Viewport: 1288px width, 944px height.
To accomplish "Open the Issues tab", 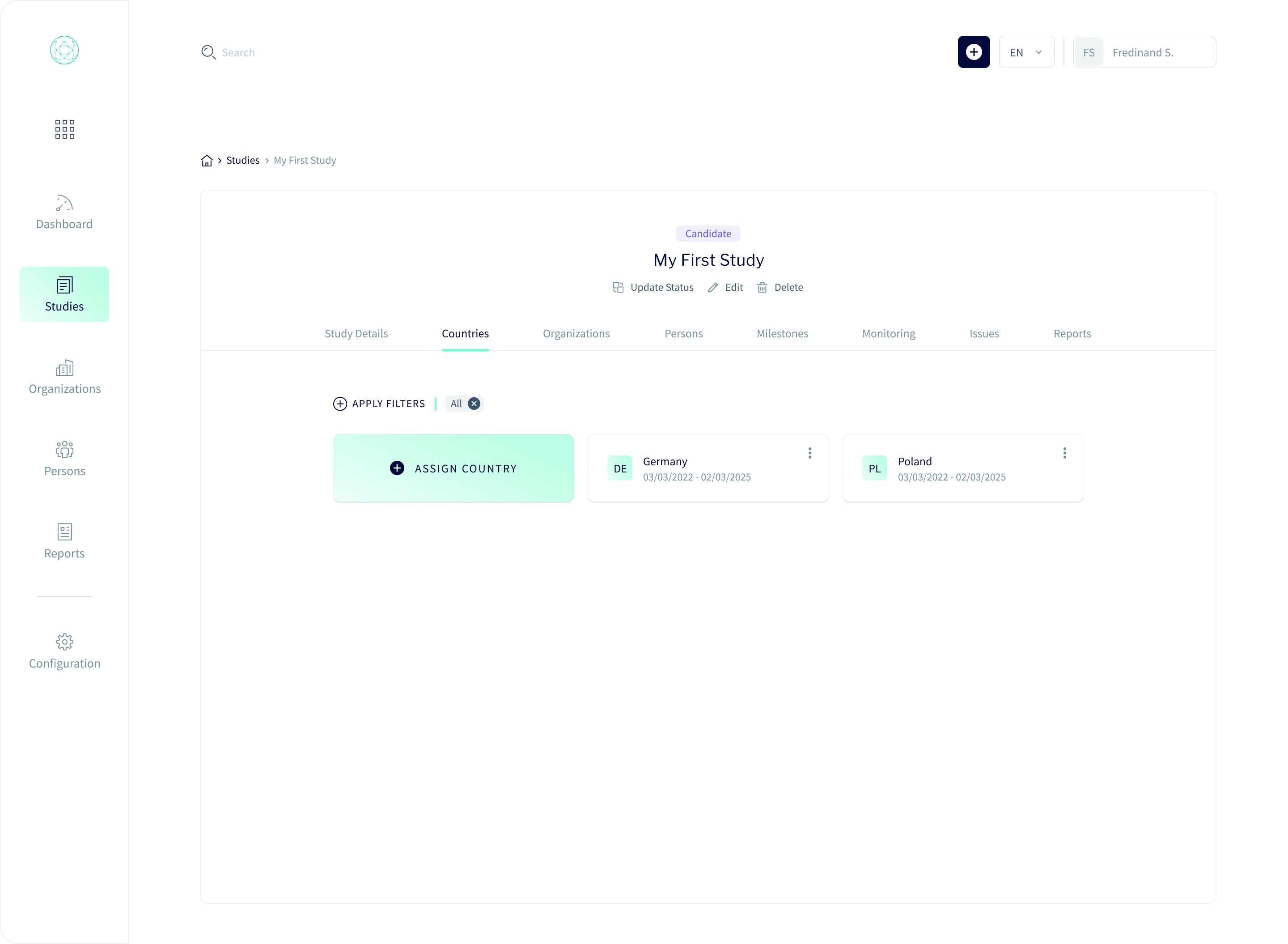I will pyautogui.click(x=983, y=334).
